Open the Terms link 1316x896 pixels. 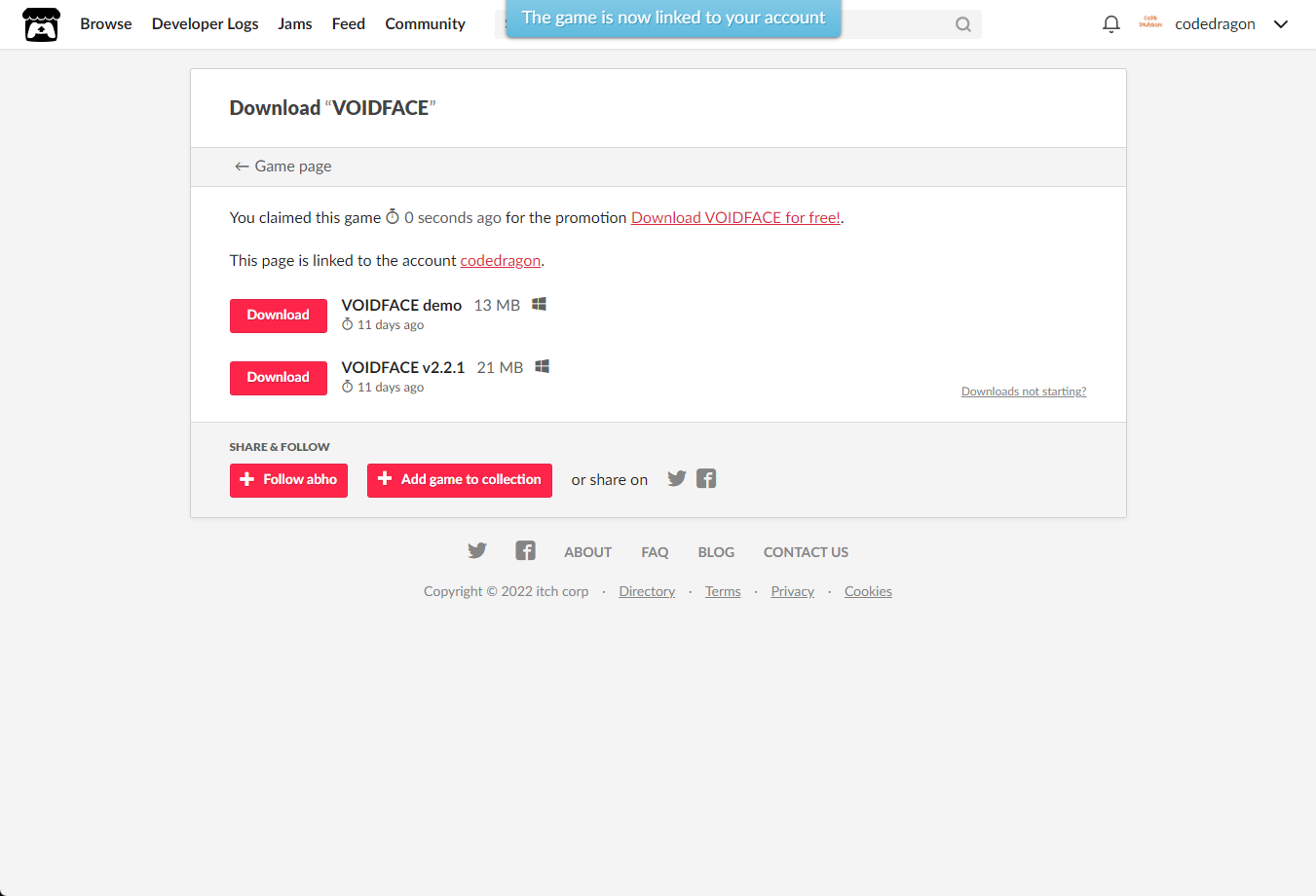pos(723,592)
